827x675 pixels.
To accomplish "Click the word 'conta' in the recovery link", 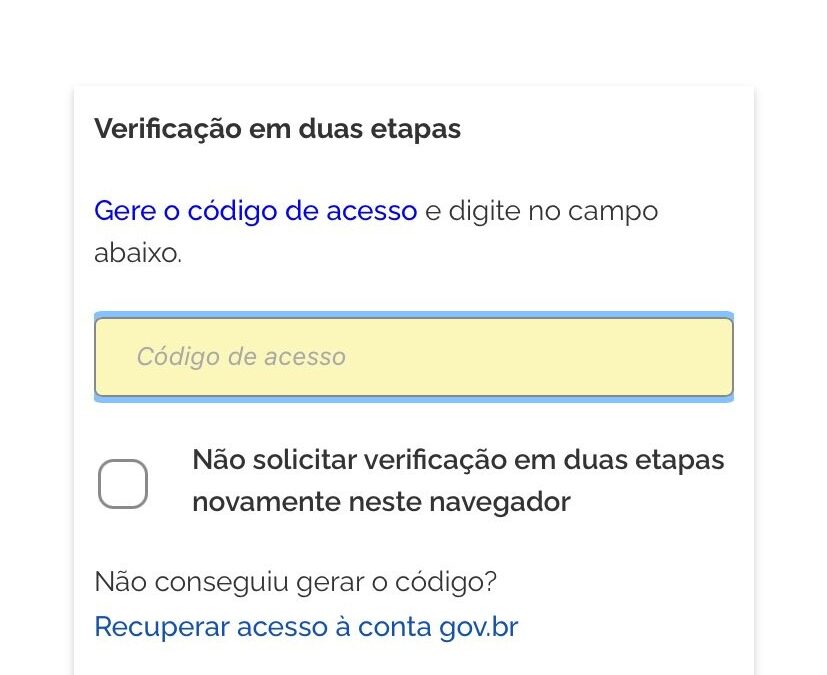I will (x=397, y=627).
